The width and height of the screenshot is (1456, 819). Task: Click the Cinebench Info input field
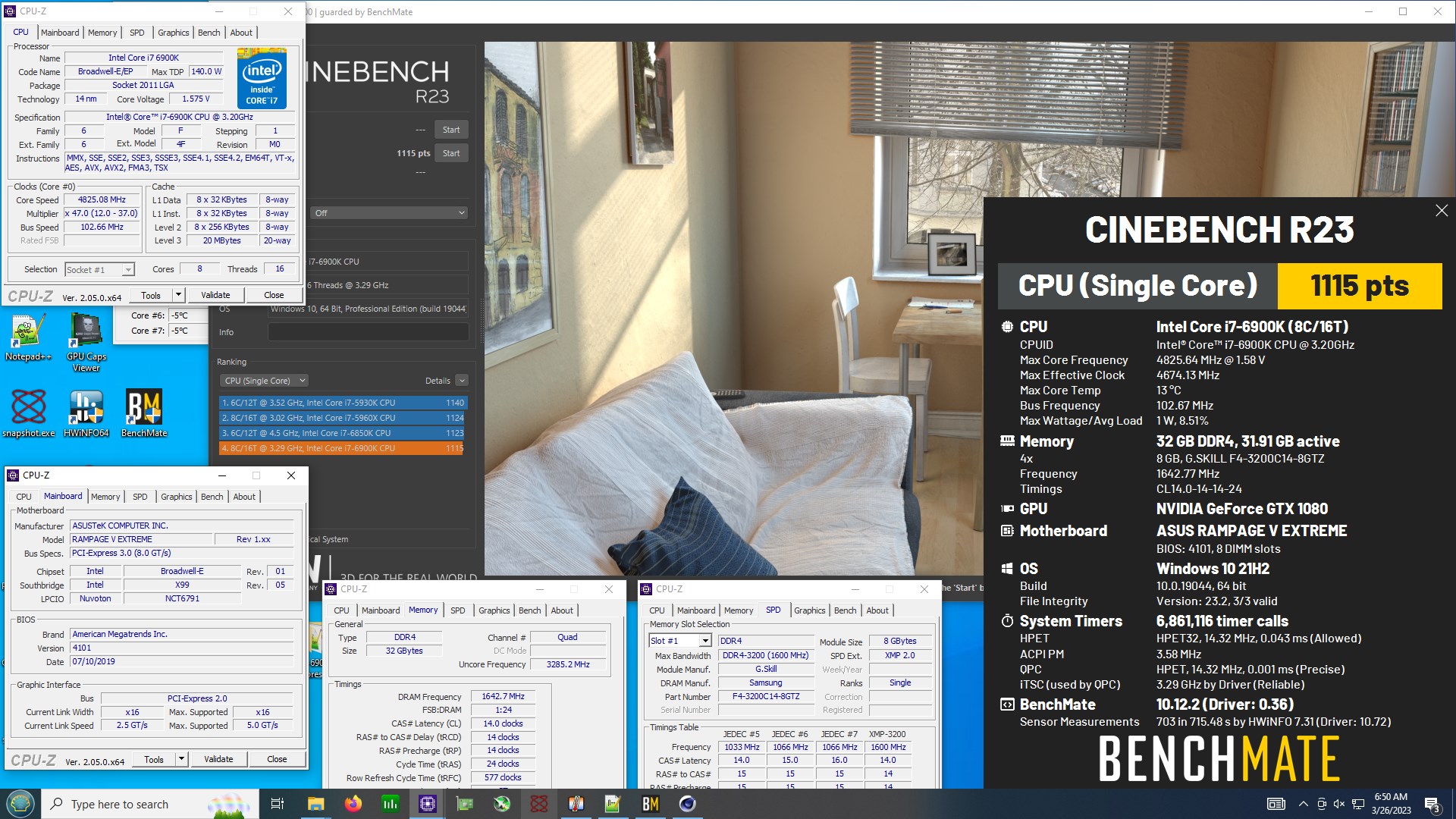coord(368,332)
